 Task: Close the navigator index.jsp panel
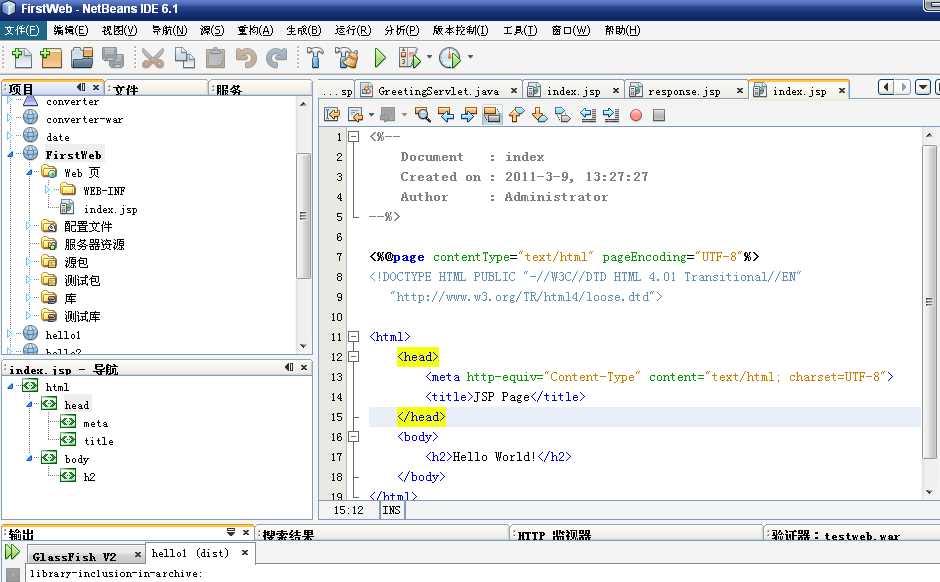(304, 367)
